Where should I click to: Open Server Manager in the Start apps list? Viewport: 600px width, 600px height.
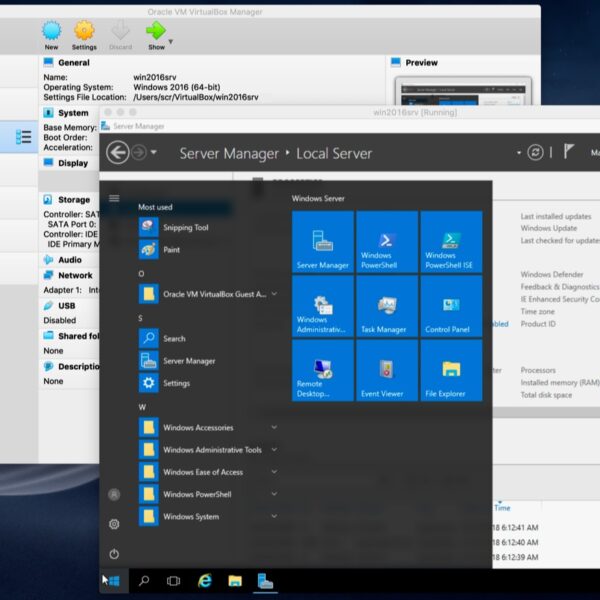(209, 360)
